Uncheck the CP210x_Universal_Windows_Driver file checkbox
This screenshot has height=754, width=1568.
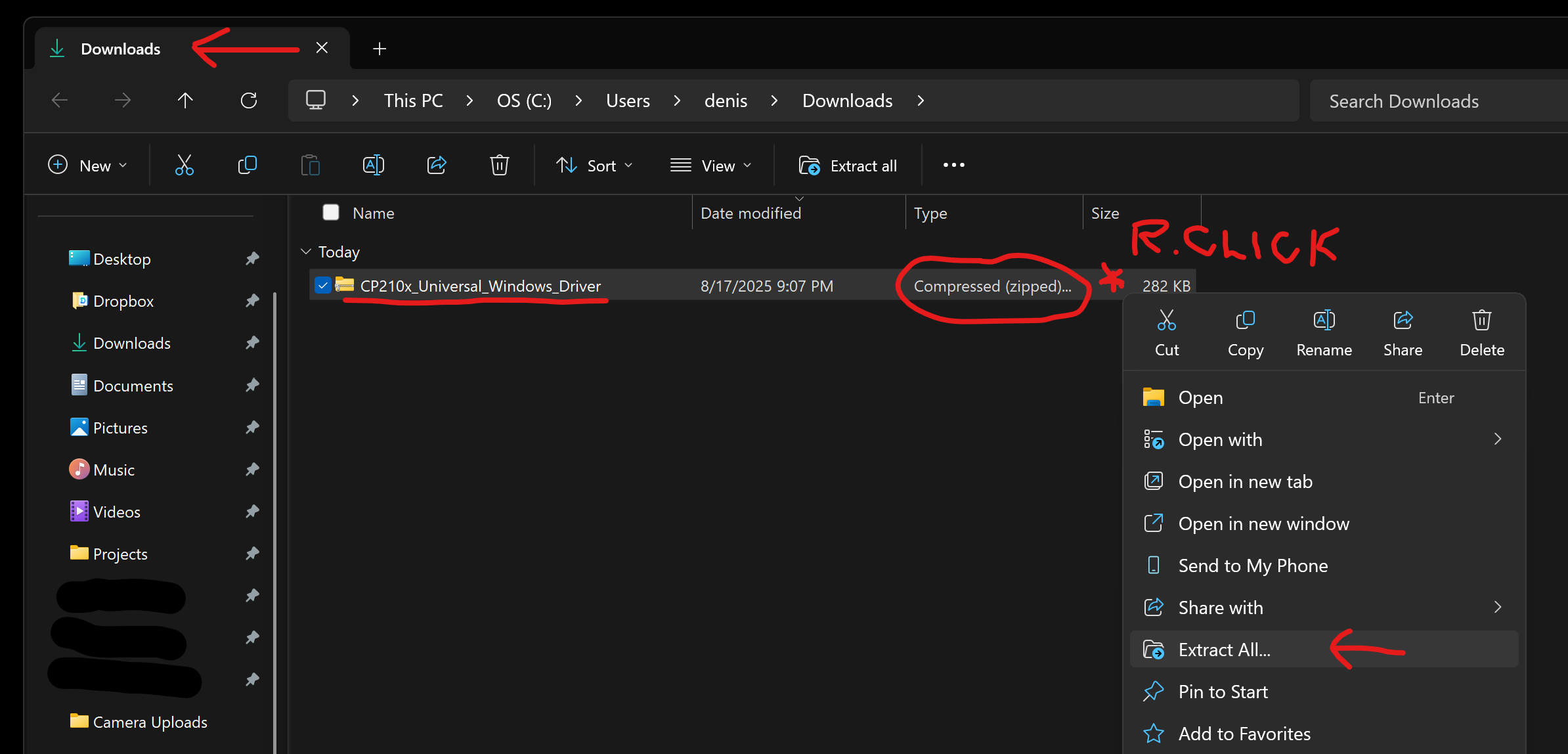coord(322,286)
